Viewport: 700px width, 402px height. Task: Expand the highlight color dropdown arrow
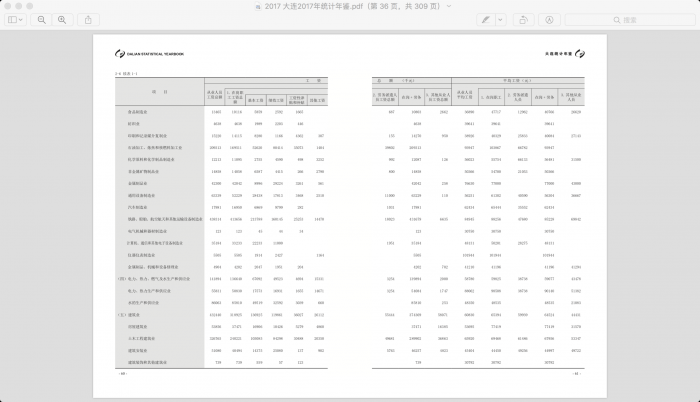(x=498, y=19)
